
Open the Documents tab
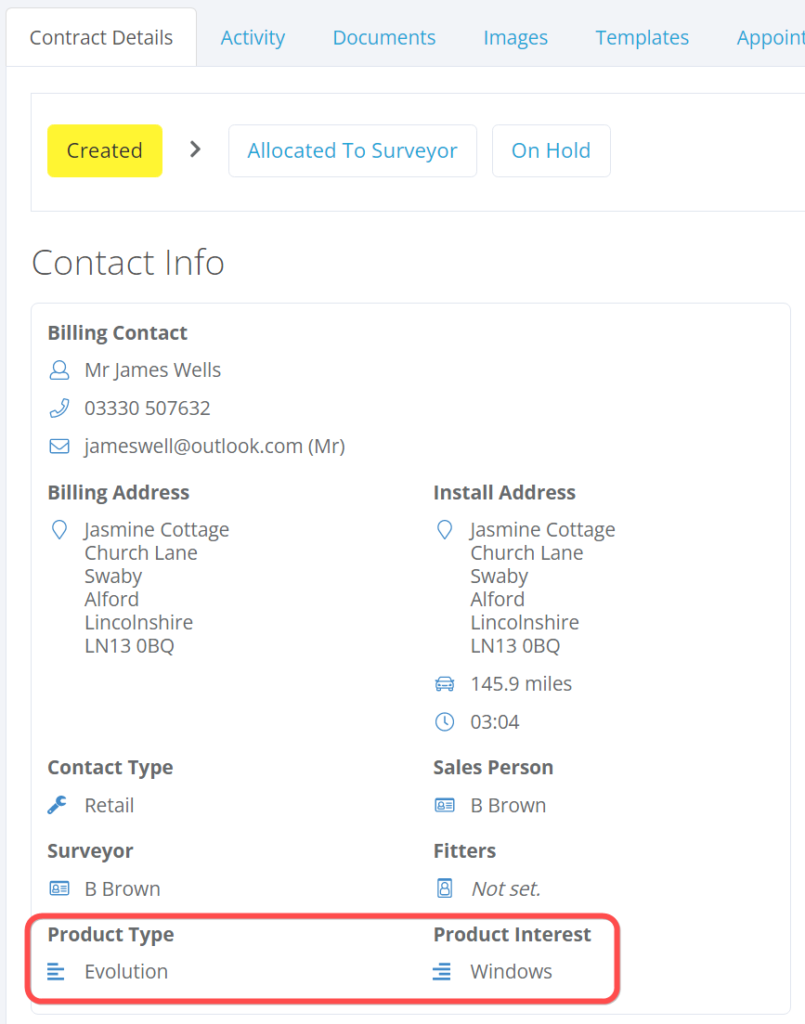pos(384,38)
